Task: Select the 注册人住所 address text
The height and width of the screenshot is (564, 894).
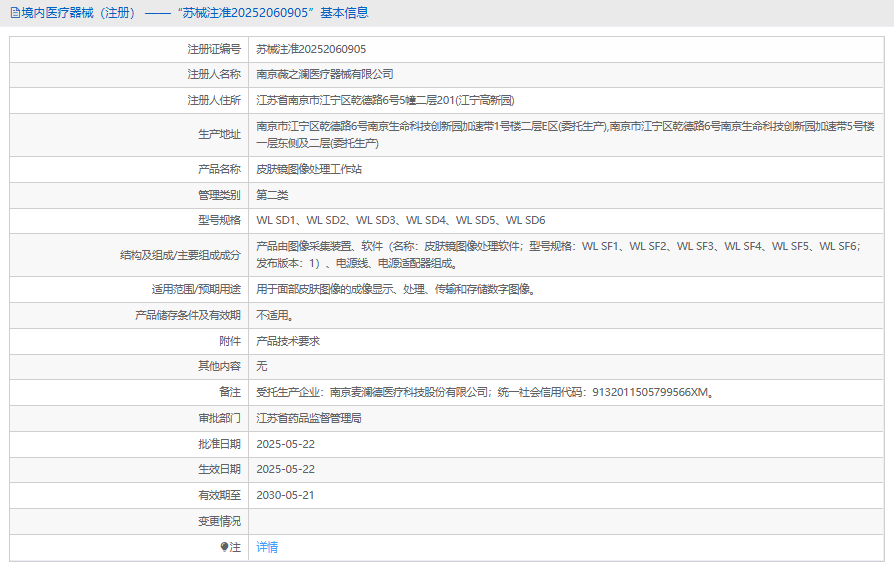Action: pyautogui.click(x=385, y=100)
